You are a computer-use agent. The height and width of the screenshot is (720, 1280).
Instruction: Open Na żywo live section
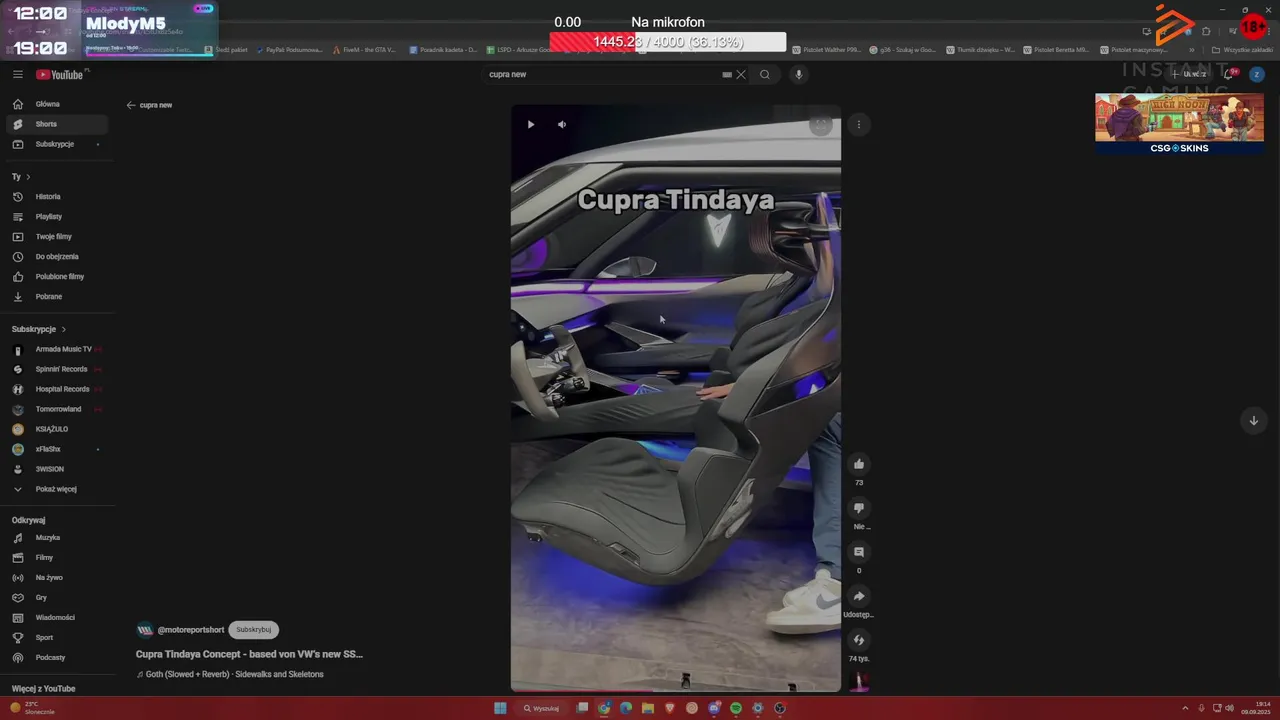click(57, 578)
